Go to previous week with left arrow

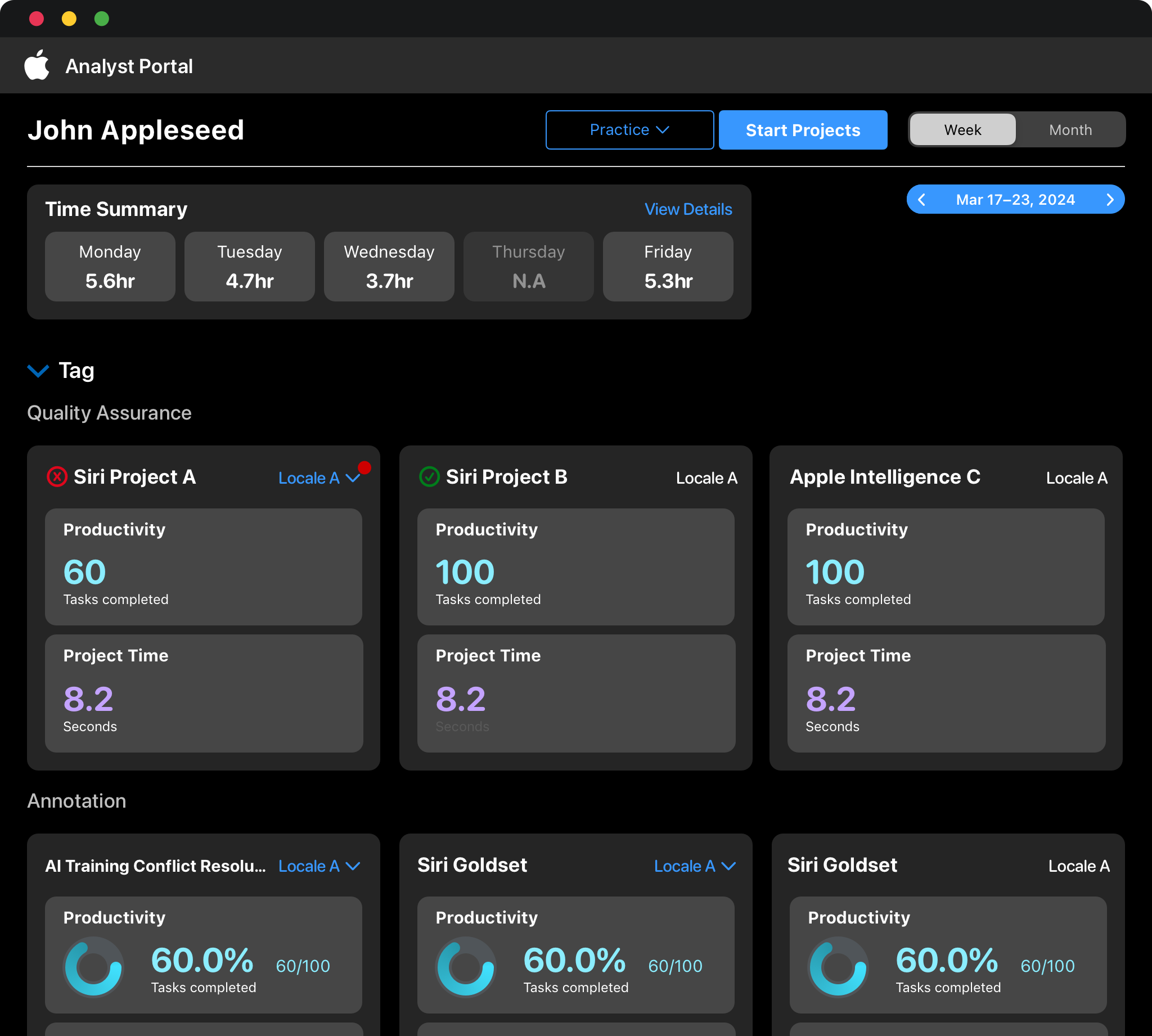coord(921,200)
